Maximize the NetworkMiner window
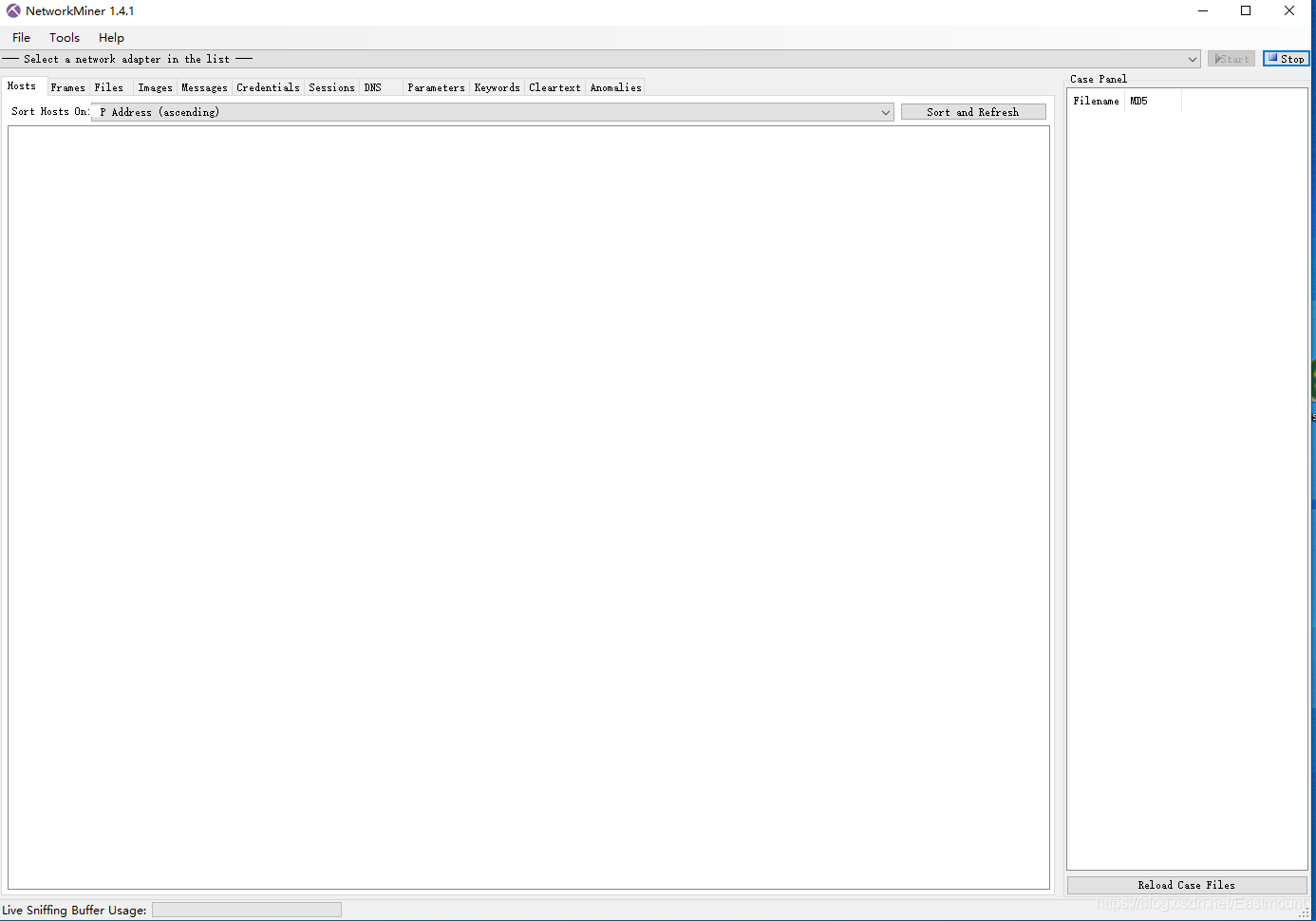The width and height of the screenshot is (1316, 921). (x=1246, y=11)
